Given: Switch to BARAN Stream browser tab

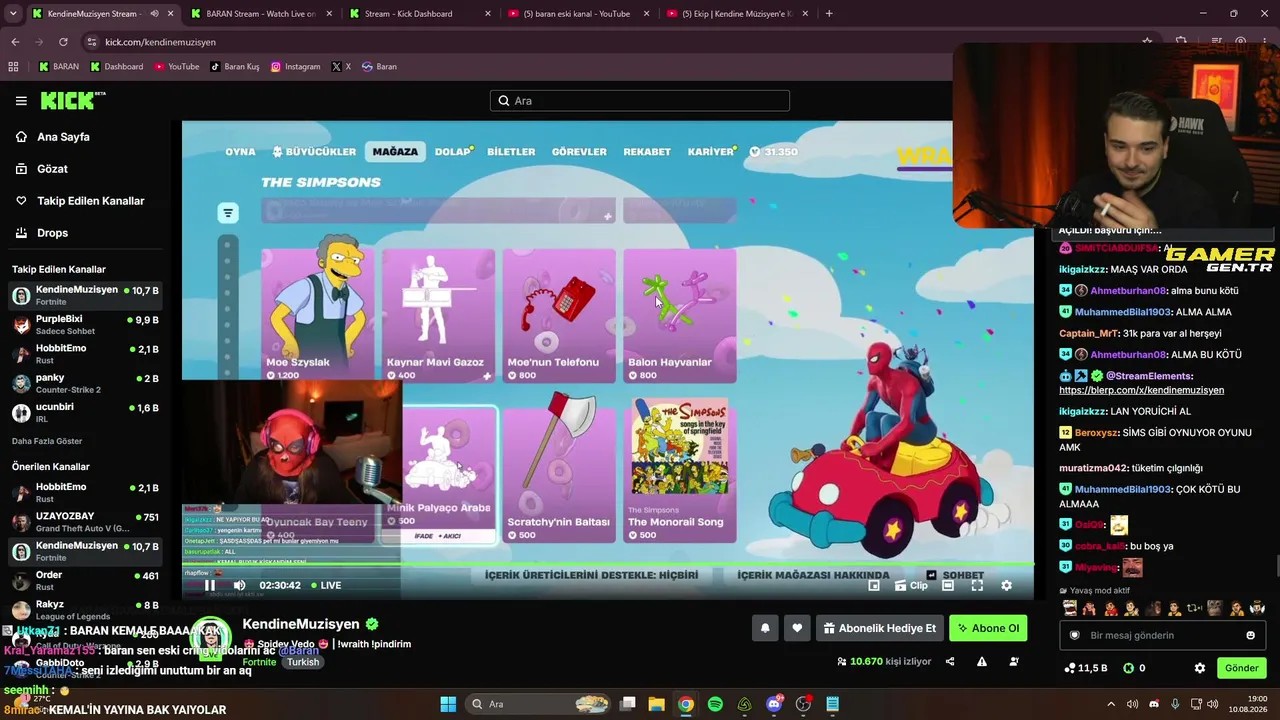Looking at the screenshot, I should pos(260,14).
